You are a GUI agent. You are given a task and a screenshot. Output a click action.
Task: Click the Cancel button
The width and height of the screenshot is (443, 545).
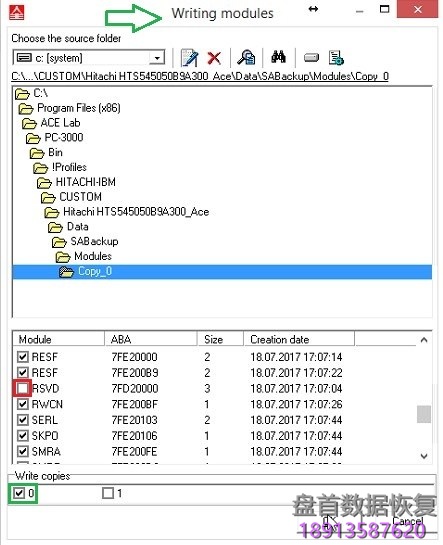pyautogui.click(x=408, y=521)
